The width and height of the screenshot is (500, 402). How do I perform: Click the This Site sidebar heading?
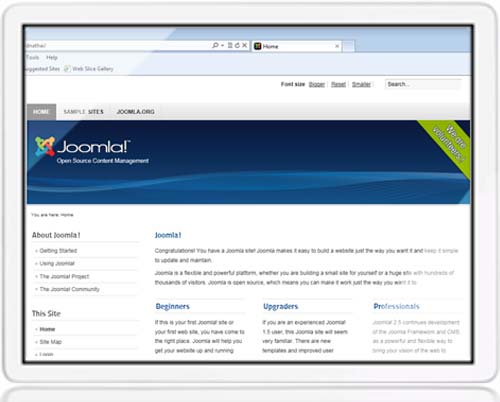click(46, 313)
